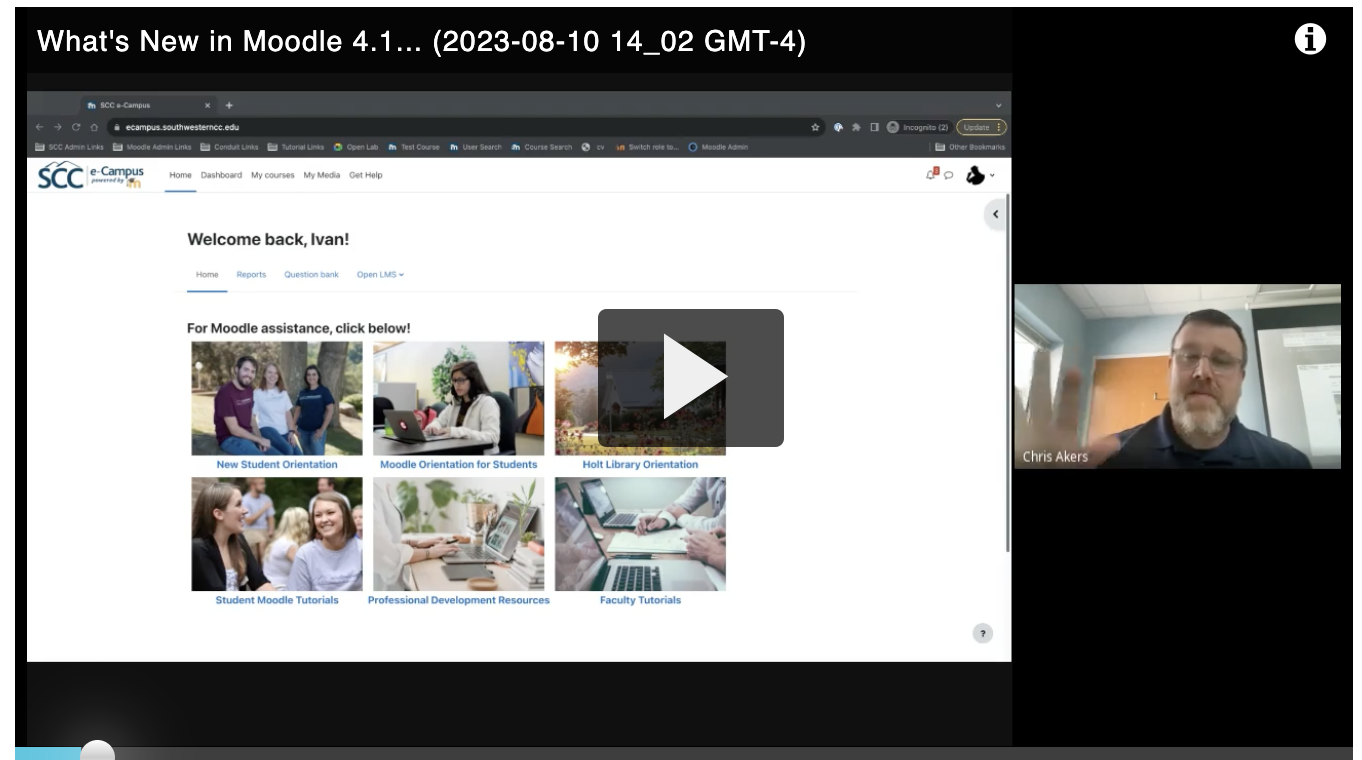Click the Professional Development Resources image
The height and width of the screenshot is (760, 1362).
point(459,534)
